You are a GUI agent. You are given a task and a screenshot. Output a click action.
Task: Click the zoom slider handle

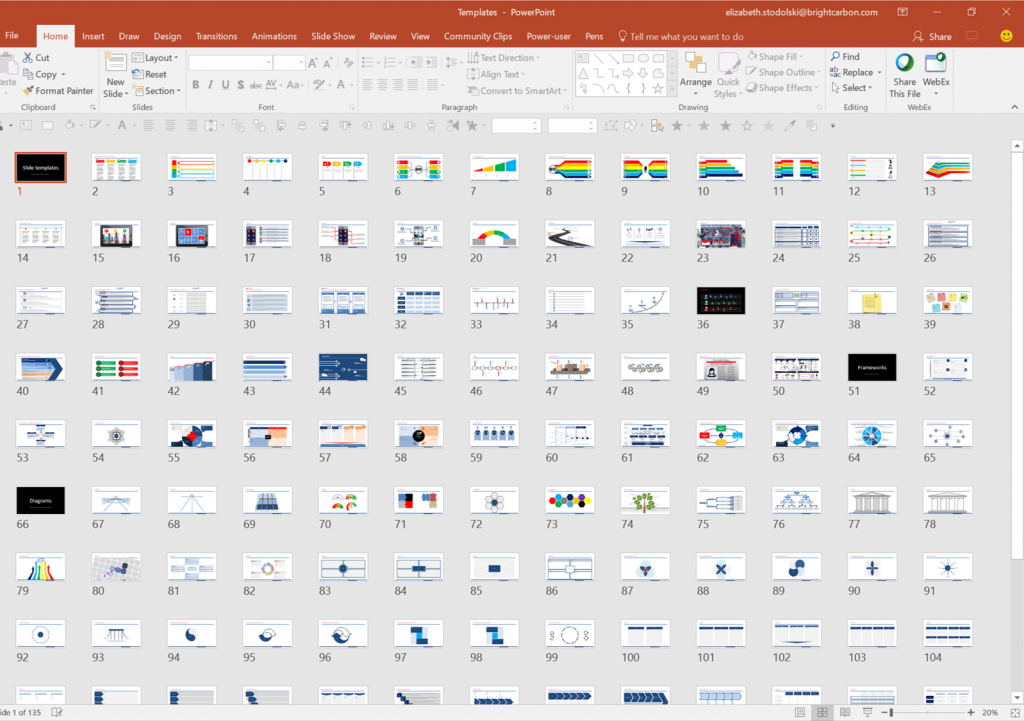pyautogui.click(x=891, y=713)
